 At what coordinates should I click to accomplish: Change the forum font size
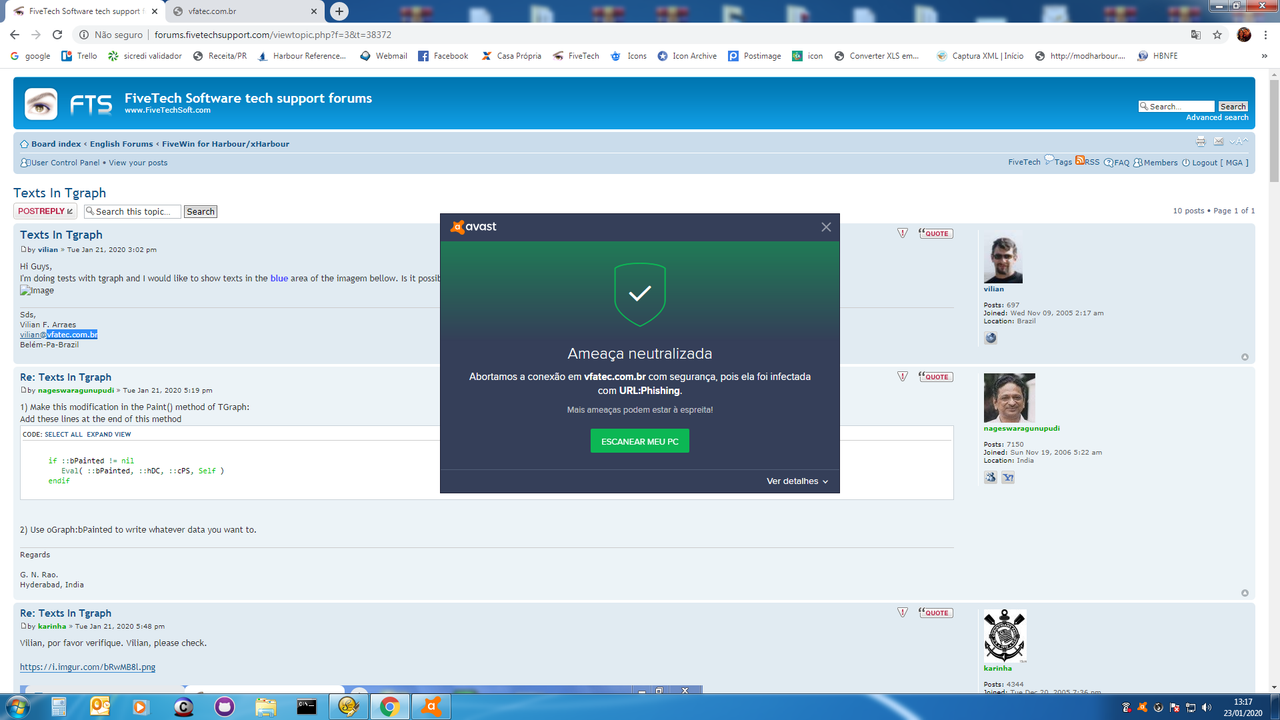[x=1239, y=142]
